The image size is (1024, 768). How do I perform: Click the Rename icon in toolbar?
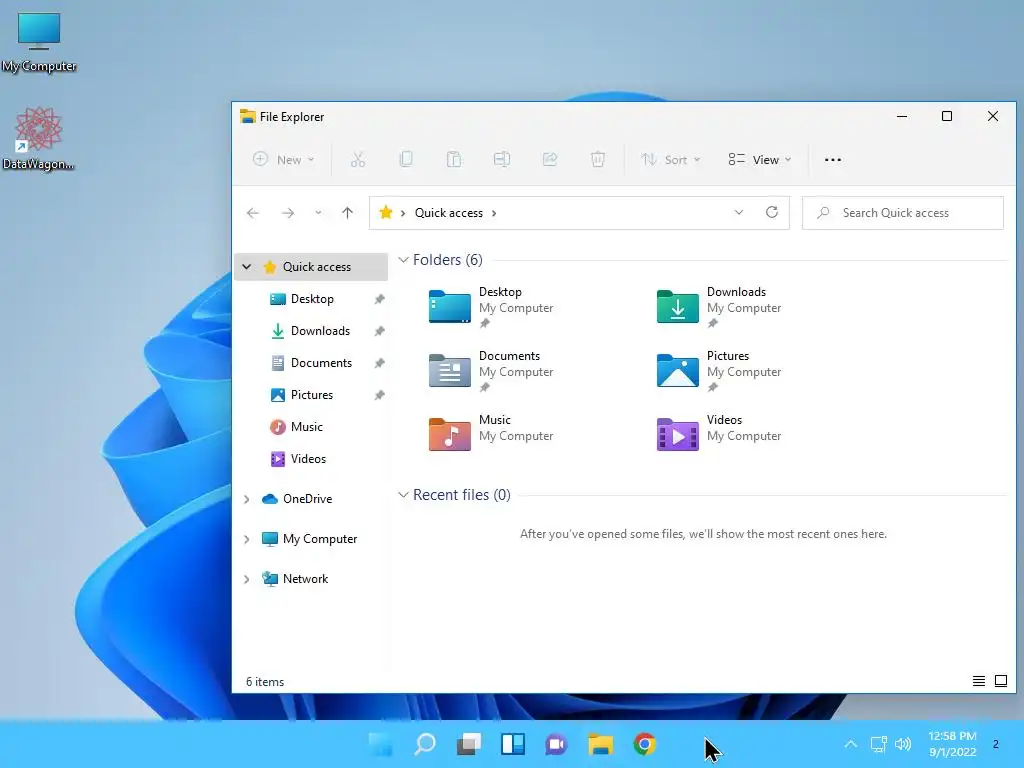(502, 159)
